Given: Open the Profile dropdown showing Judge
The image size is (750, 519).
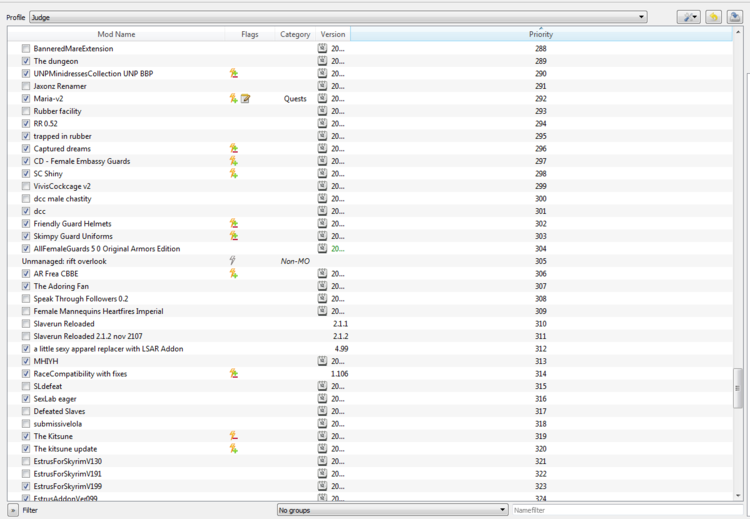Looking at the screenshot, I should tap(338, 17).
